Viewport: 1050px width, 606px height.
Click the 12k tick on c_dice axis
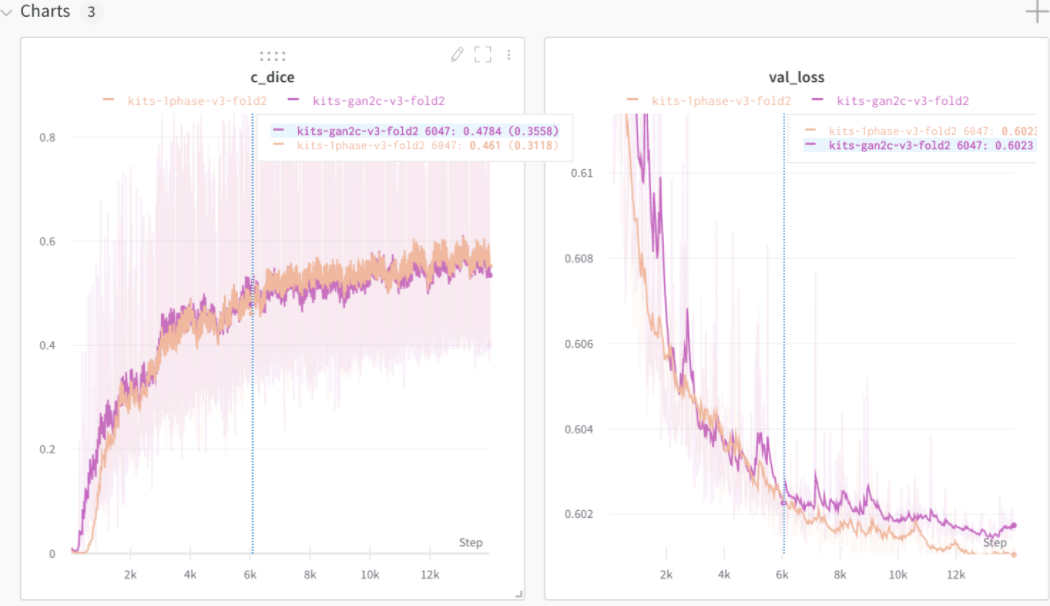coord(429,575)
